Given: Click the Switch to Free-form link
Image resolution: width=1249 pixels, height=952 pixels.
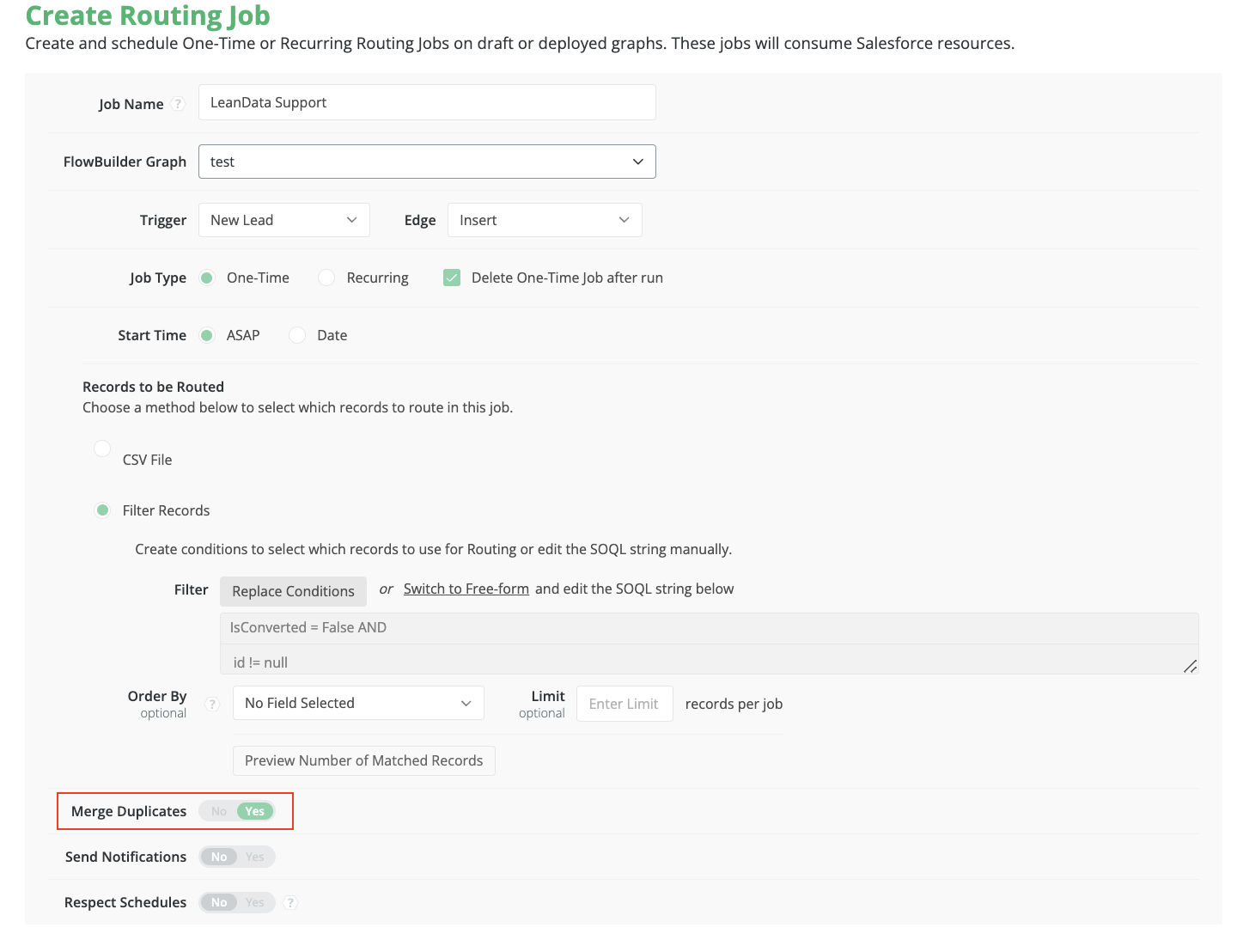Looking at the screenshot, I should [466, 589].
